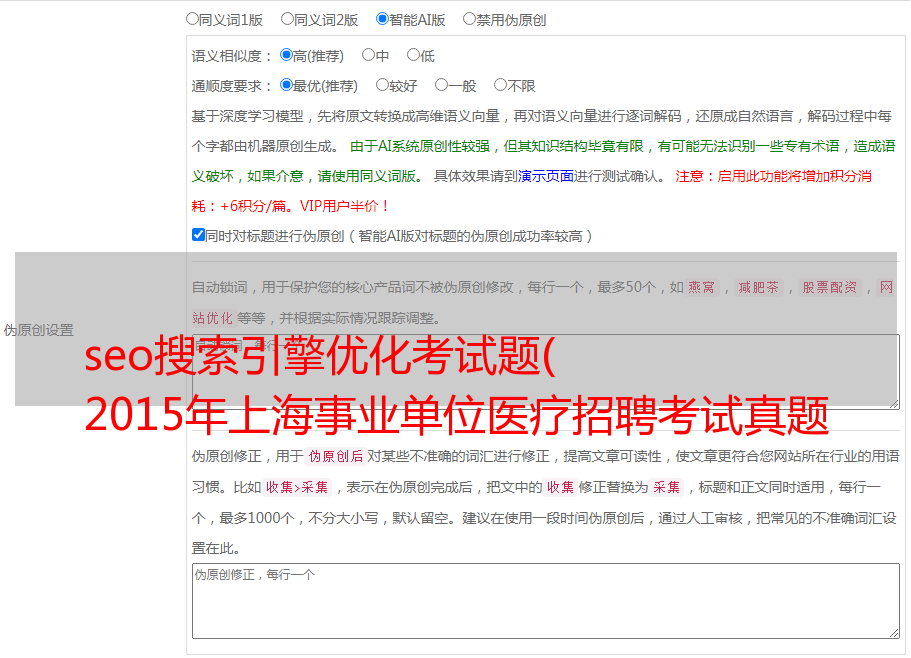911x658 pixels.
Task: Set 语义相似度 to 高(推荐)
Action: click(x=286, y=55)
